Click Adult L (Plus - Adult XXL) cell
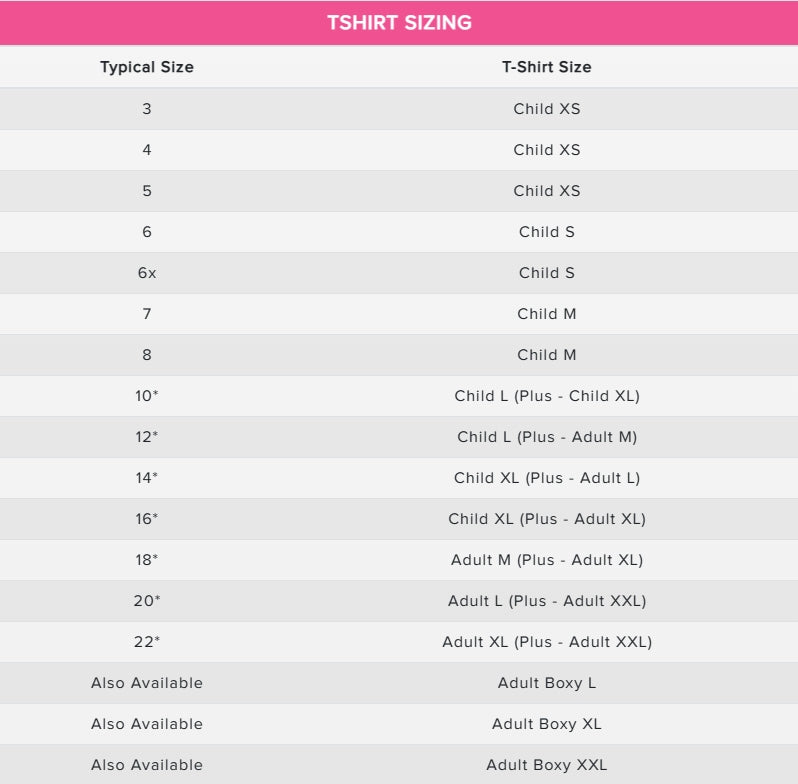The image size is (798, 784). (546, 600)
